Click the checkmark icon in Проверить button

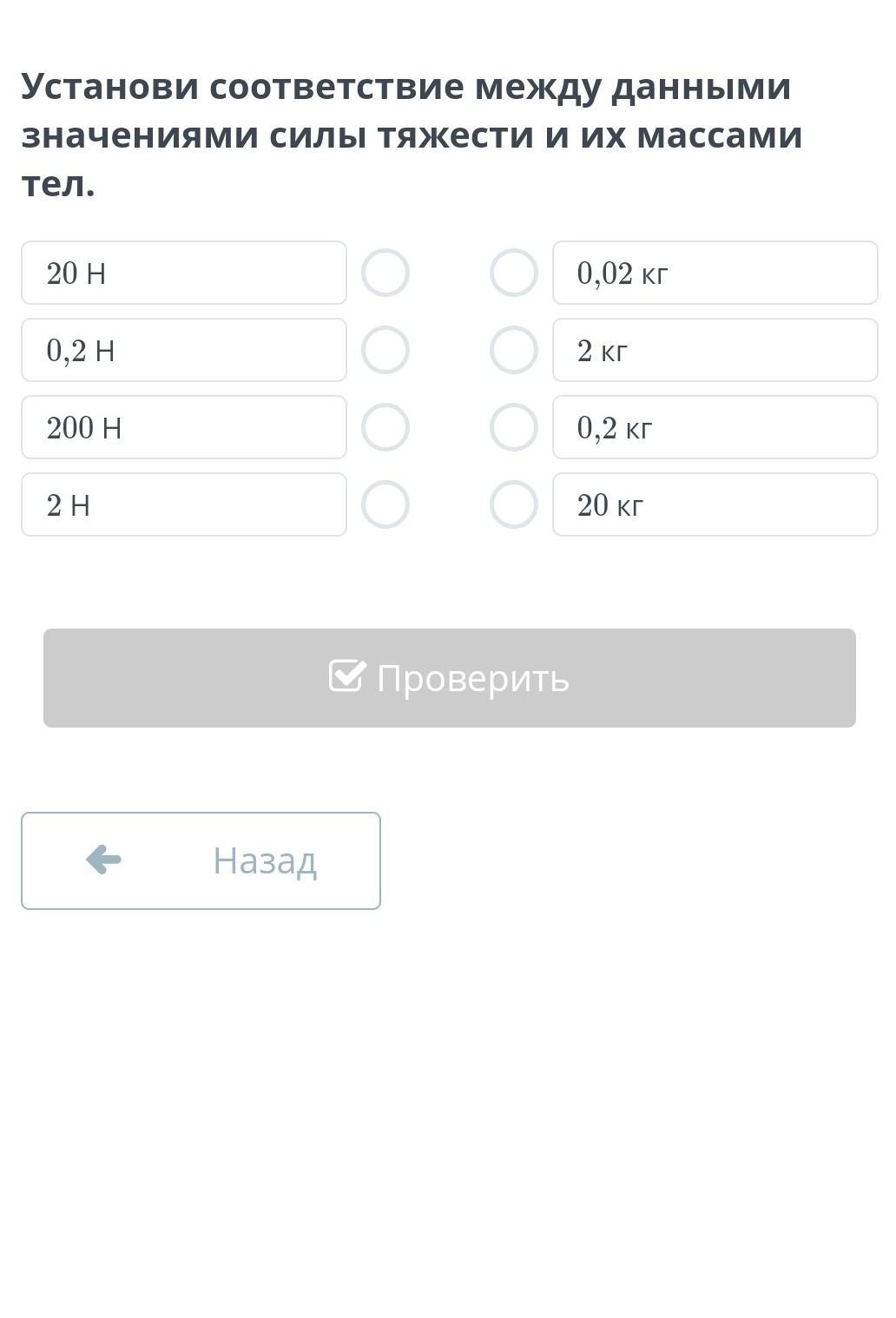[346, 676]
